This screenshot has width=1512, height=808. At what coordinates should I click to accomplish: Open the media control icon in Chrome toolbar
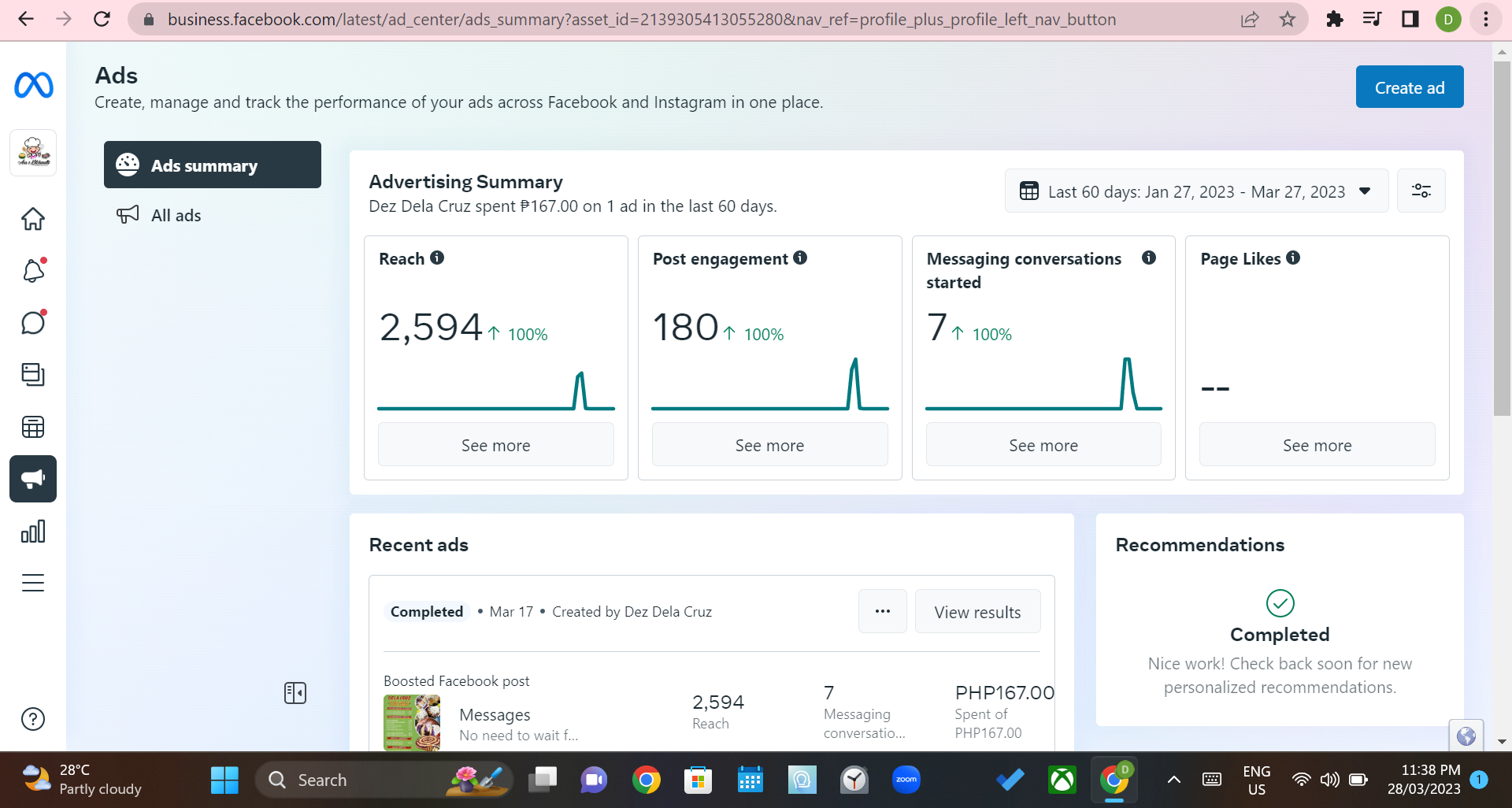tap(1372, 19)
